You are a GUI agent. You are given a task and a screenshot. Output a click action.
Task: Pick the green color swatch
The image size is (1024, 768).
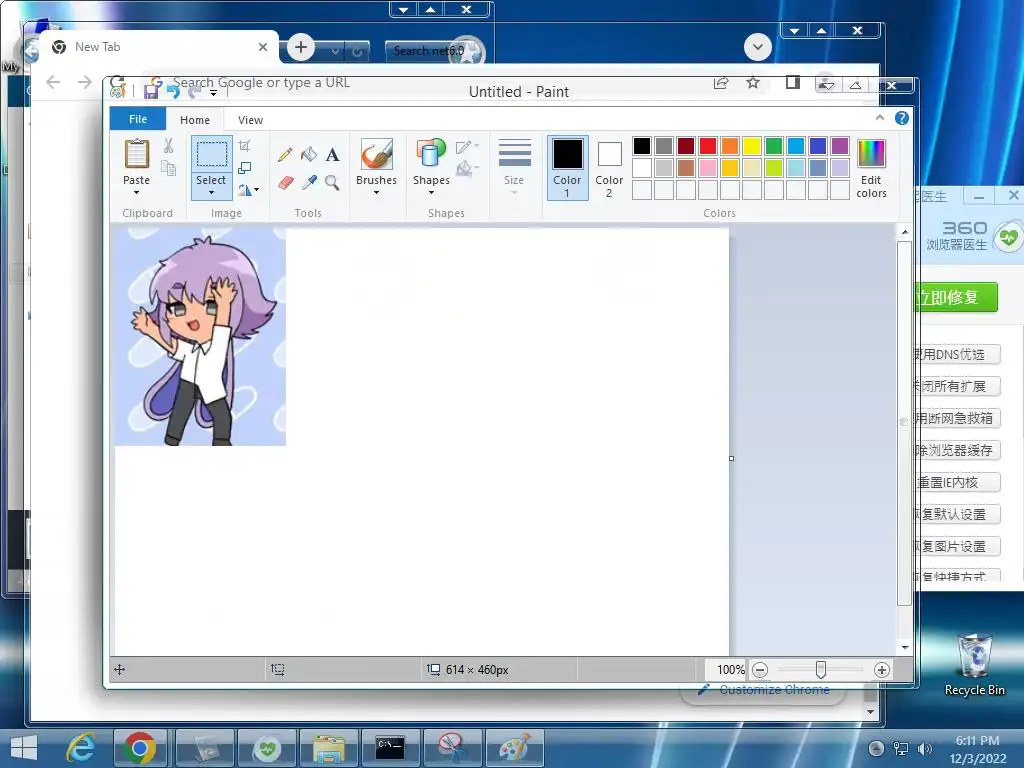click(x=774, y=146)
